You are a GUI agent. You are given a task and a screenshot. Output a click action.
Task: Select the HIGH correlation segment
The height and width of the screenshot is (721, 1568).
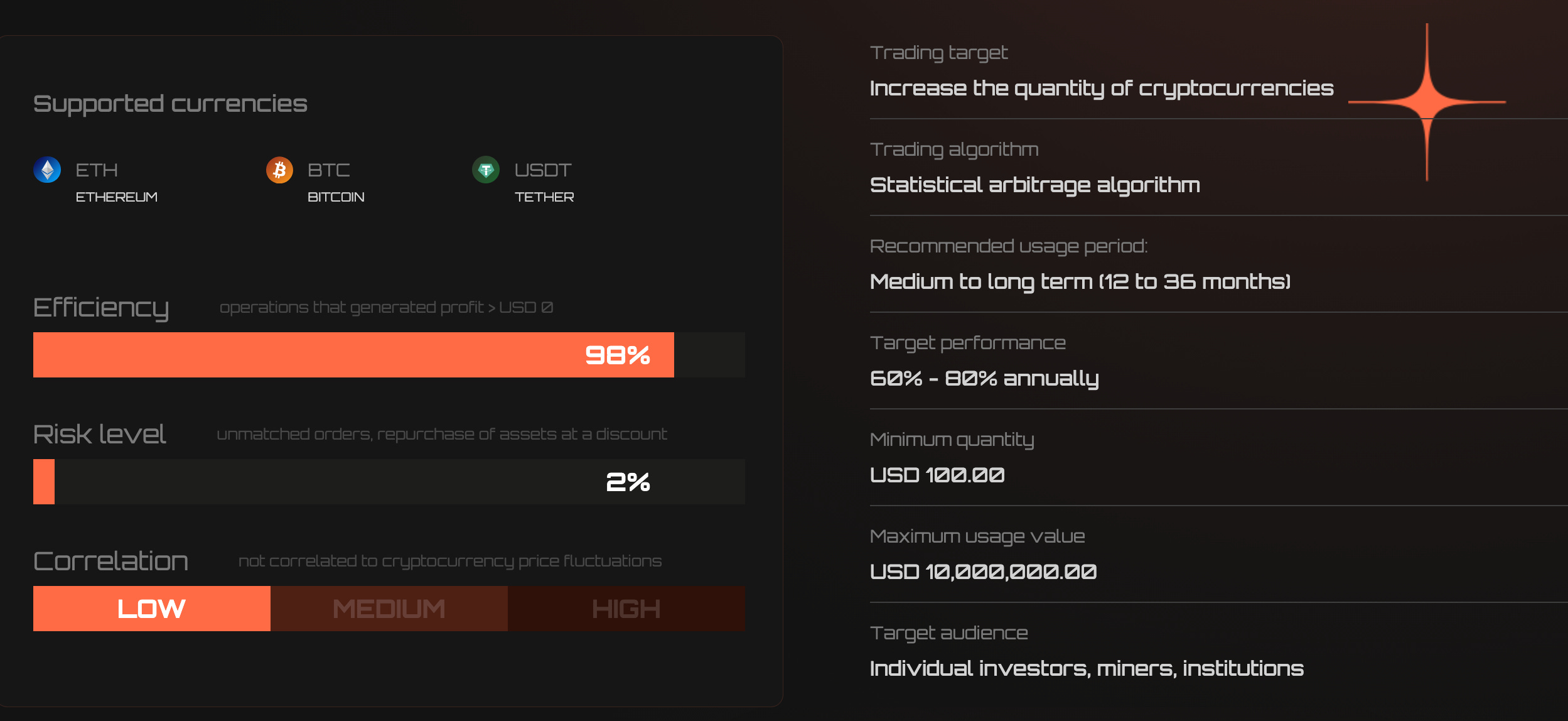(626, 609)
